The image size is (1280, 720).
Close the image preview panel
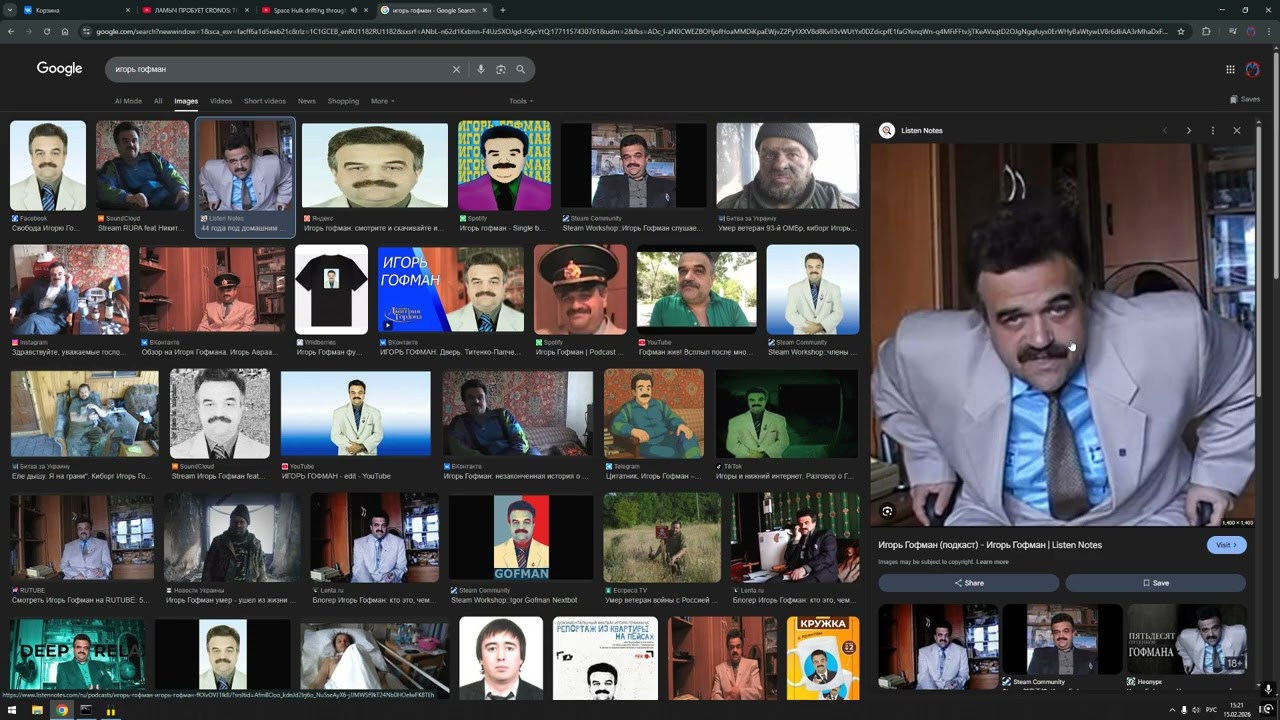coord(1237,130)
